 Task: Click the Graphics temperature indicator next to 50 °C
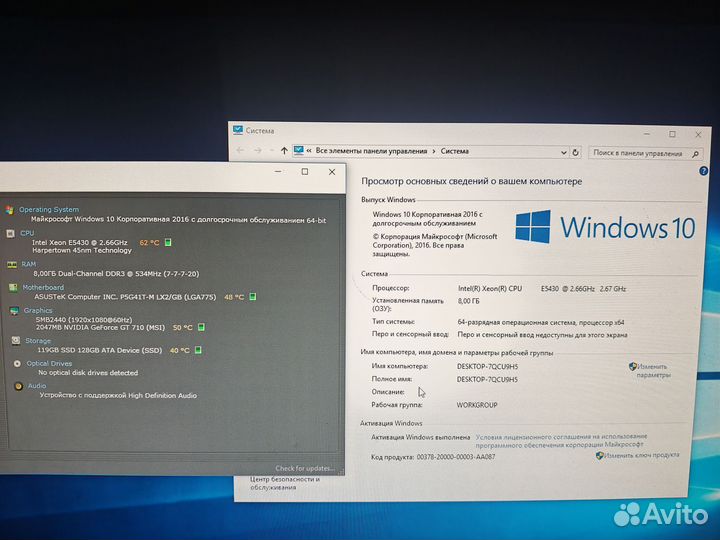(201, 327)
